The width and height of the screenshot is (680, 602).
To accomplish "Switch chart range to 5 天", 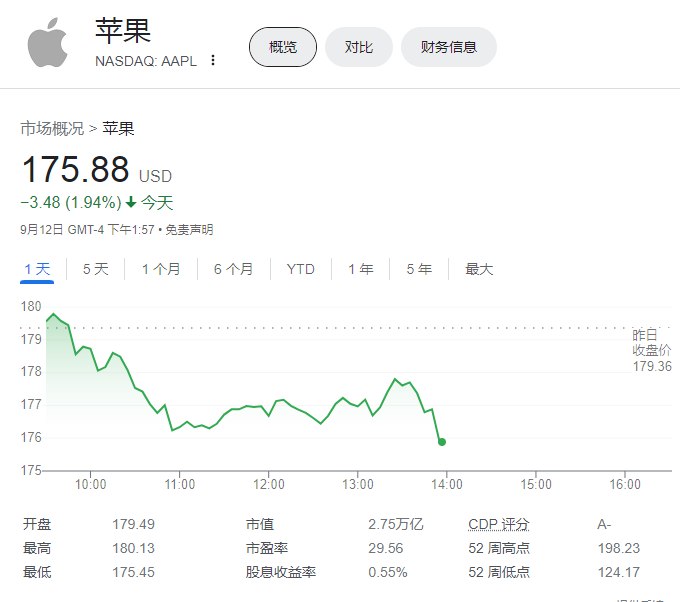I will 95,269.
